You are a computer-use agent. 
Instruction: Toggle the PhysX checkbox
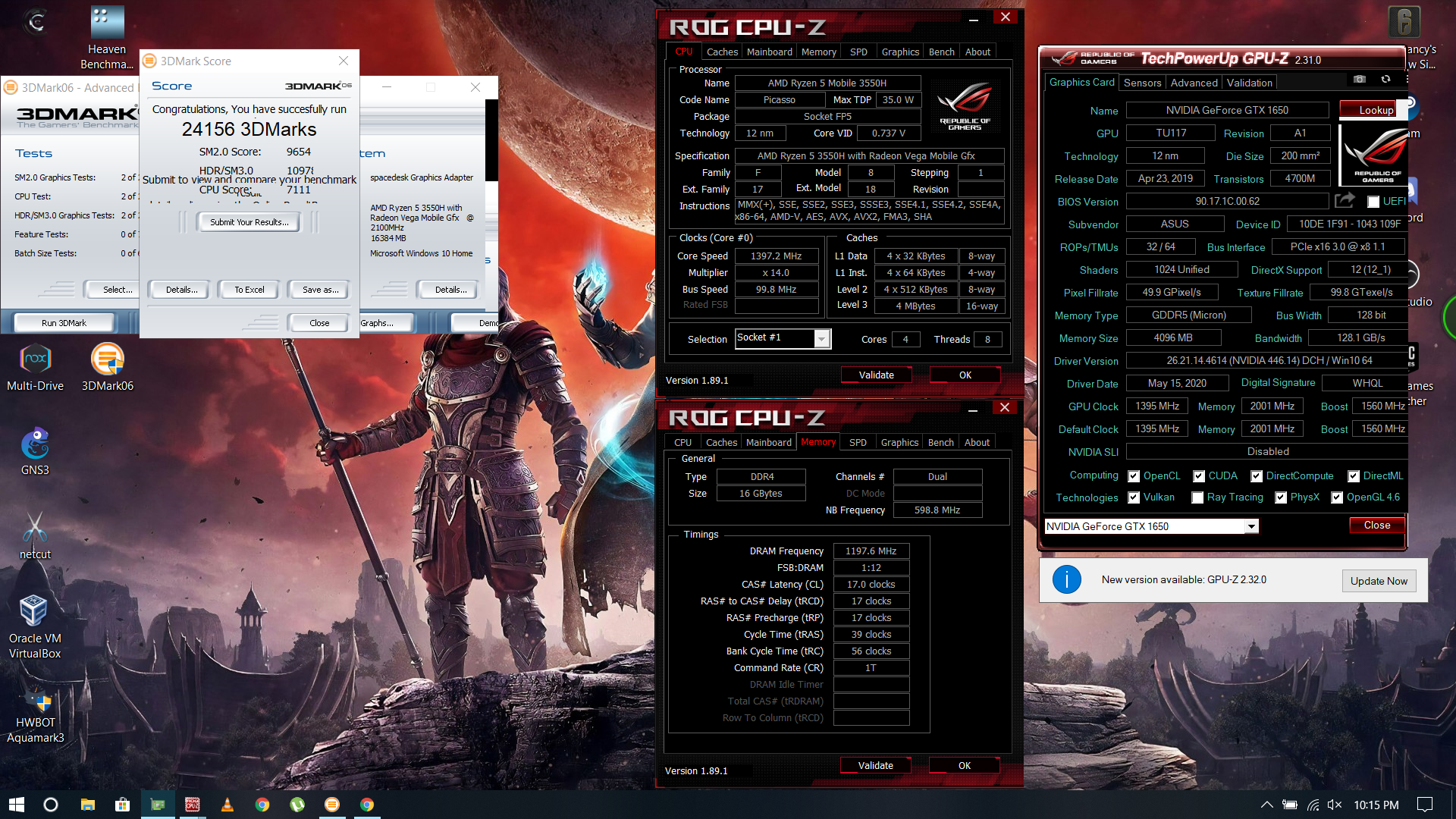pos(1281,497)
